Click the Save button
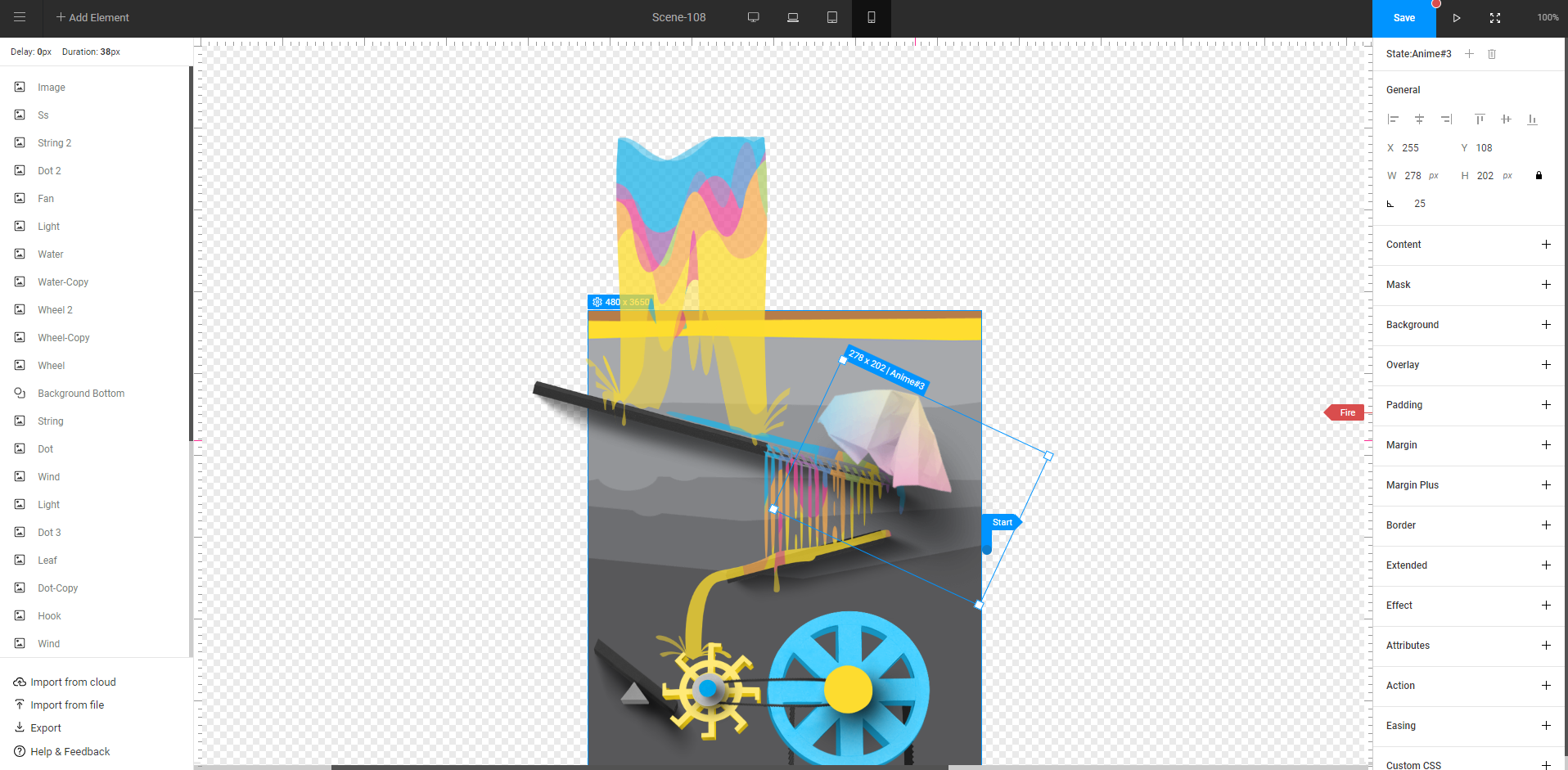 (x=1404, y=17)
